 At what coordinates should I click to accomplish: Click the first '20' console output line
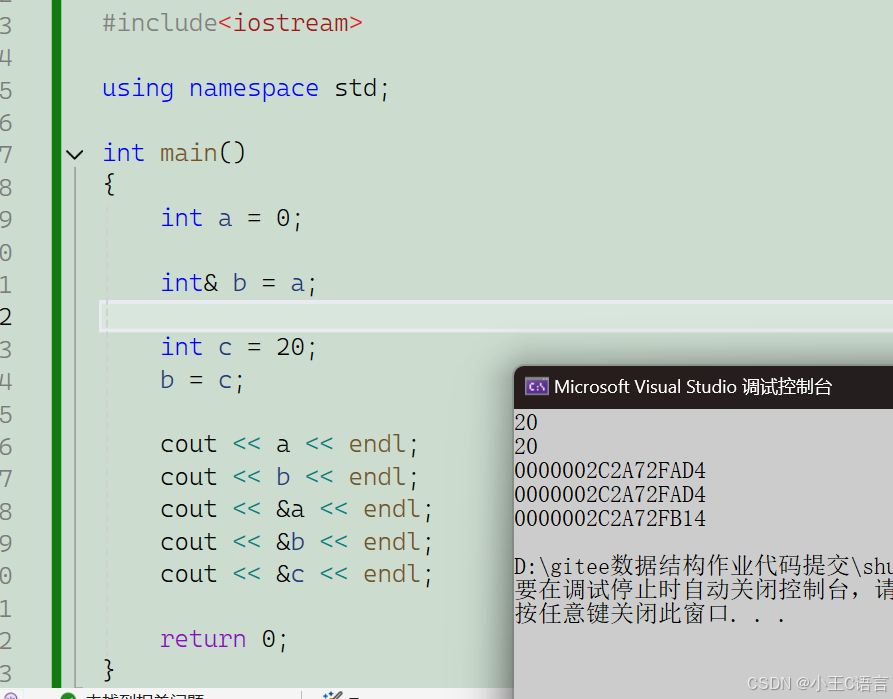click(x=526, y=423)
